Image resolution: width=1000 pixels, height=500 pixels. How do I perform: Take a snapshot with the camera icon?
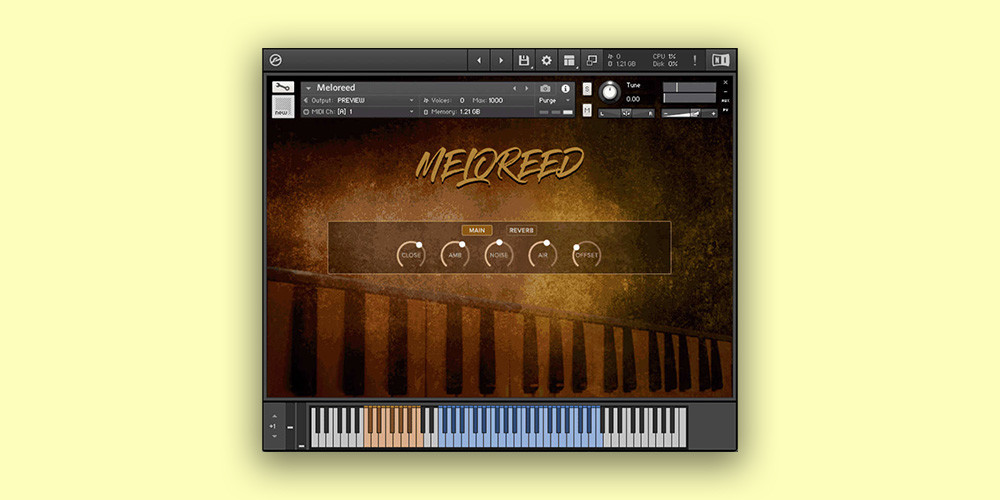pos(545,88)
